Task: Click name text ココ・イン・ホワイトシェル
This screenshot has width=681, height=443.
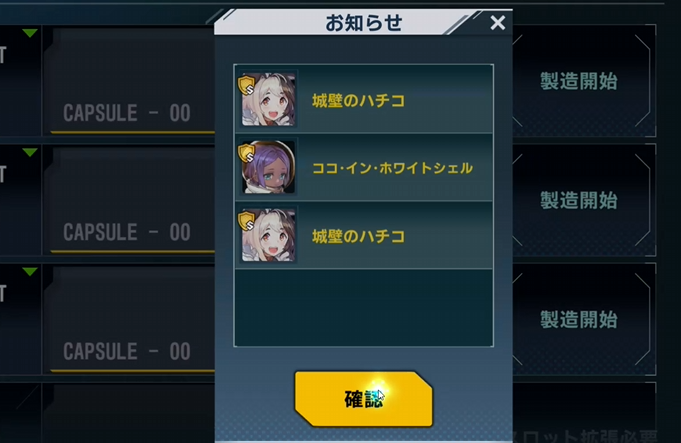Action: point(392,168)
